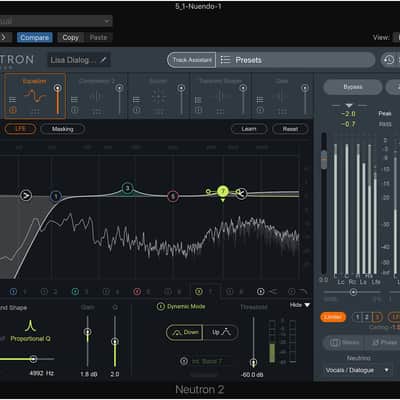Open Exciter module preset list icon

point(136,100)
